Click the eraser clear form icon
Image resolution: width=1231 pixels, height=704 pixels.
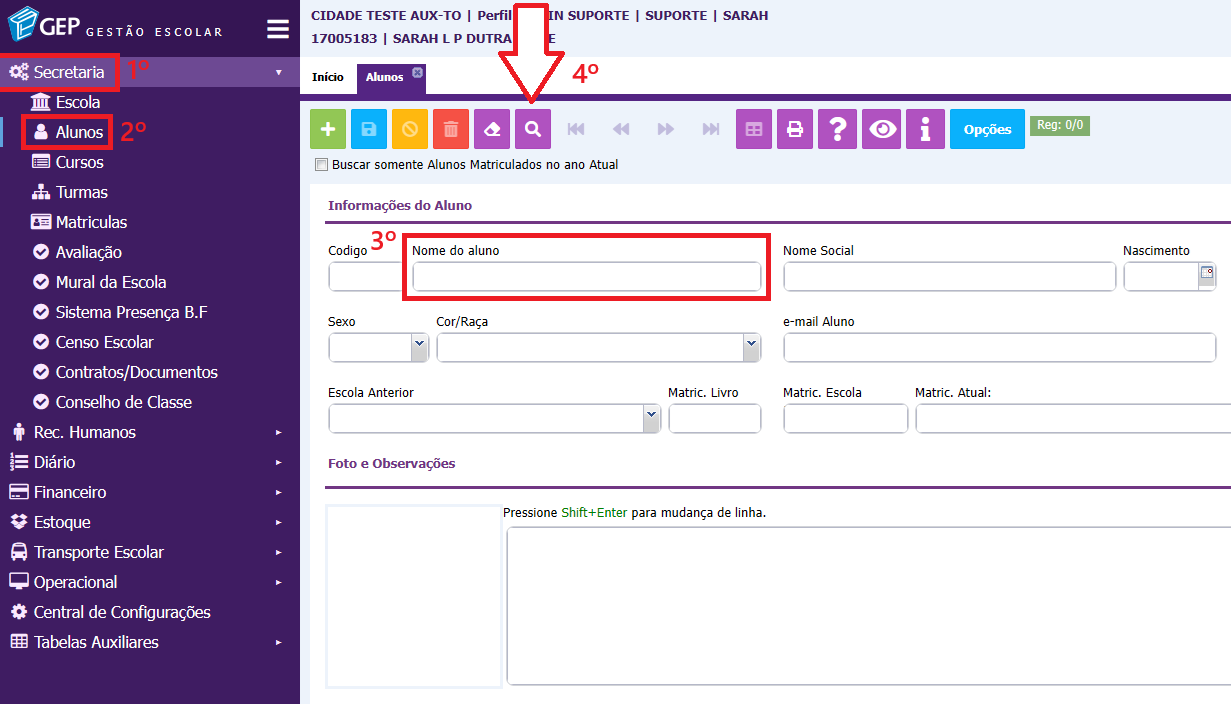tap(492, 129)
